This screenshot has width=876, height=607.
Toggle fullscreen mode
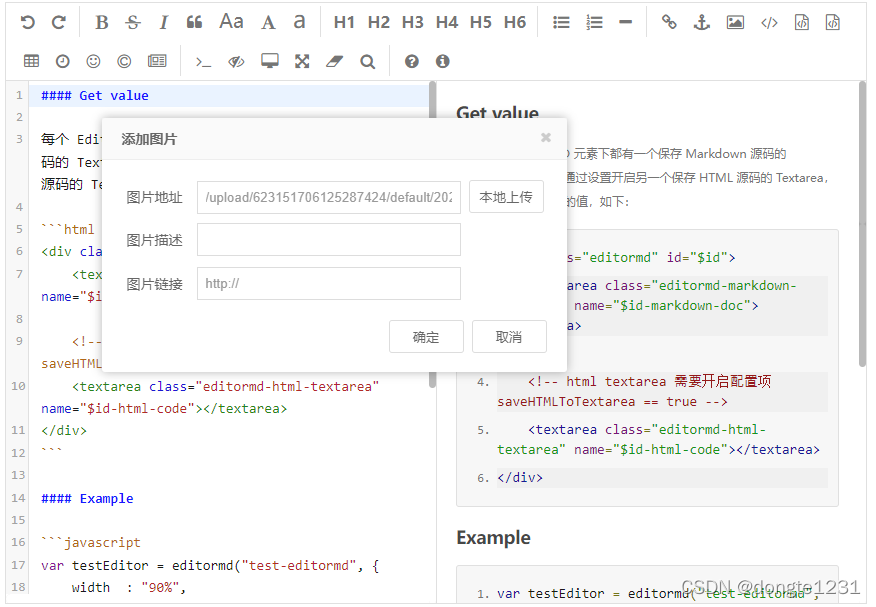pyautogui.click(x=302, y=61)
